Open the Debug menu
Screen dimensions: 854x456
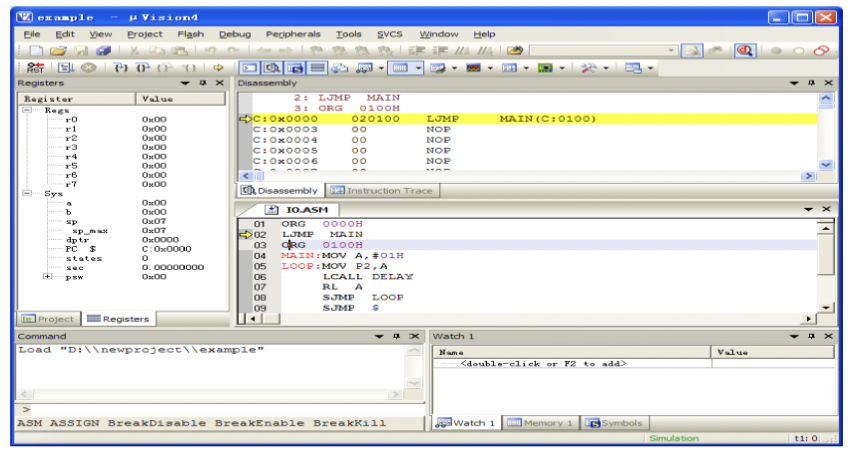pyautogui.click(x=235, y=34)
